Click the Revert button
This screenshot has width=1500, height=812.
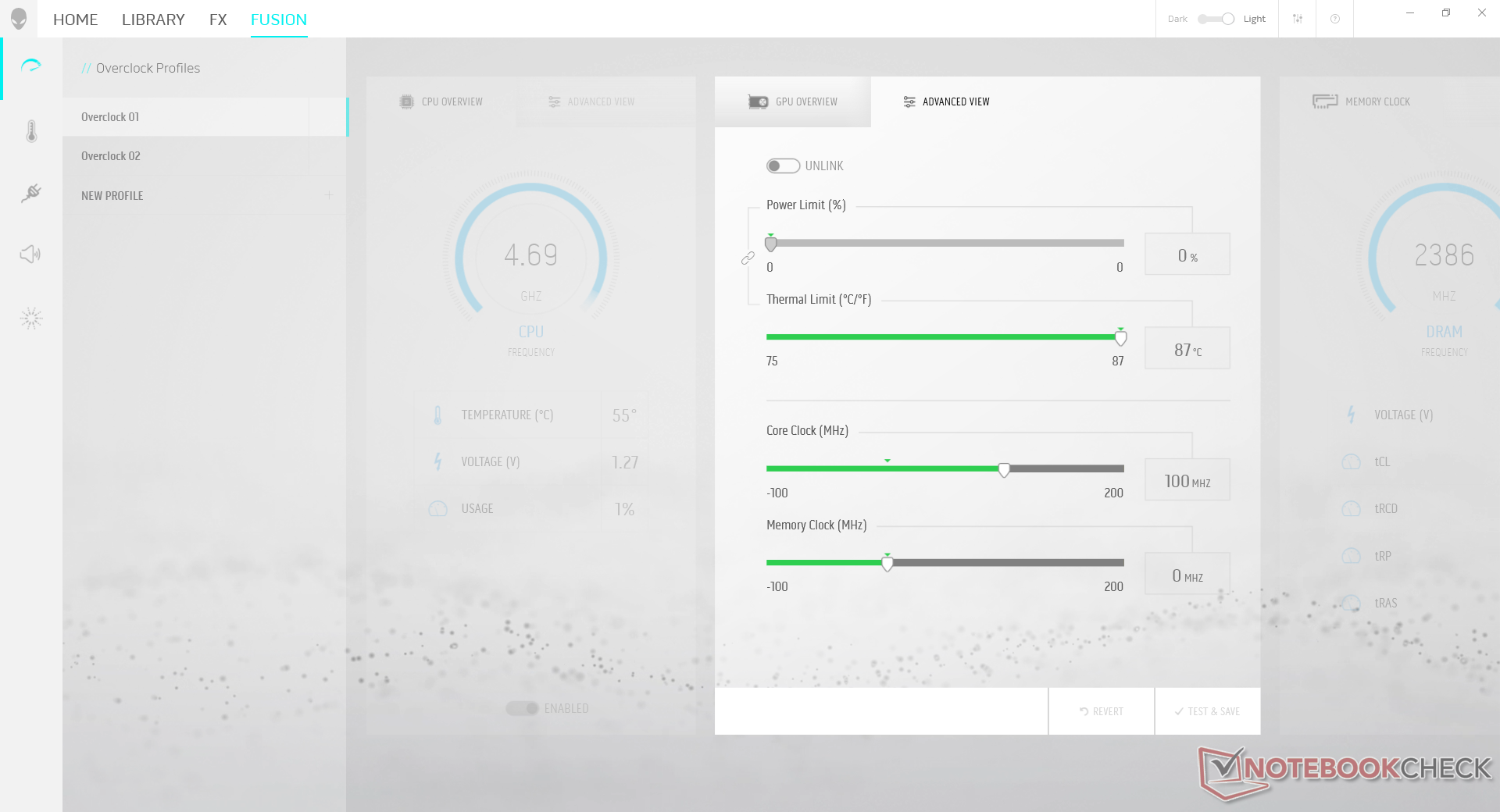[x=1101, y=711]
